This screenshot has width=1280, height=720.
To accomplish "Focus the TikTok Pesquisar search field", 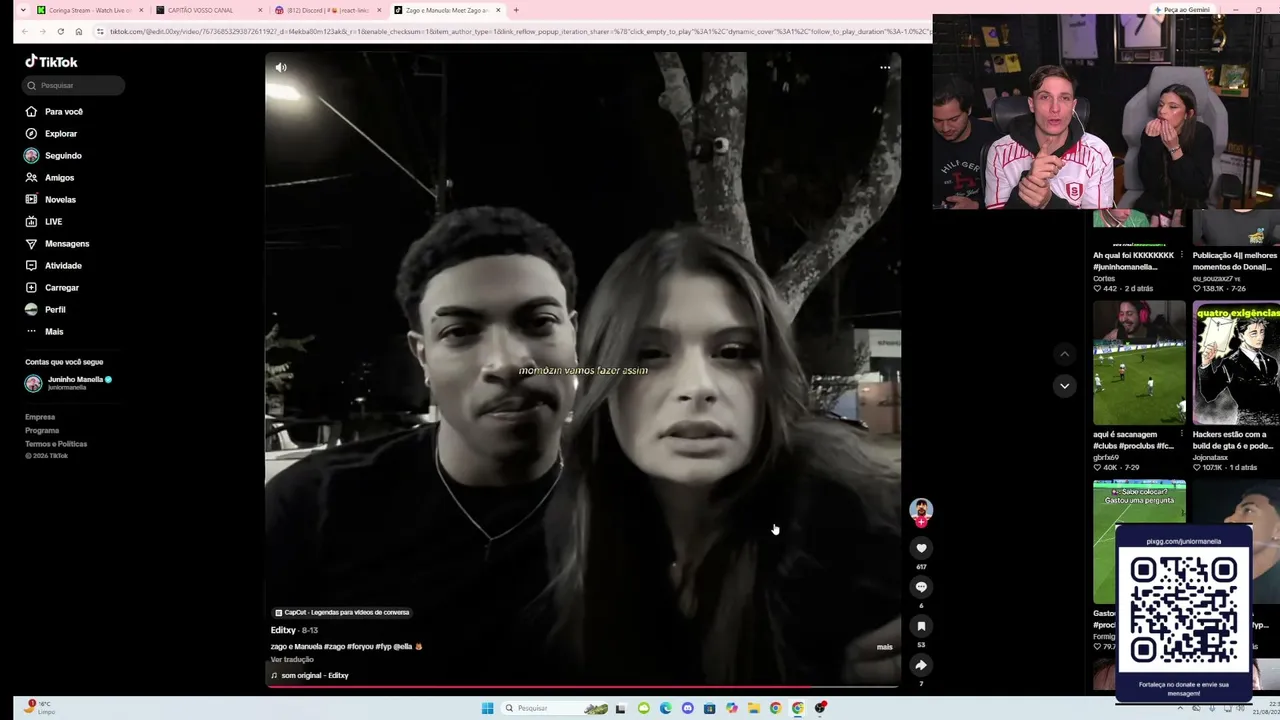I will click(x=75, y=86).
